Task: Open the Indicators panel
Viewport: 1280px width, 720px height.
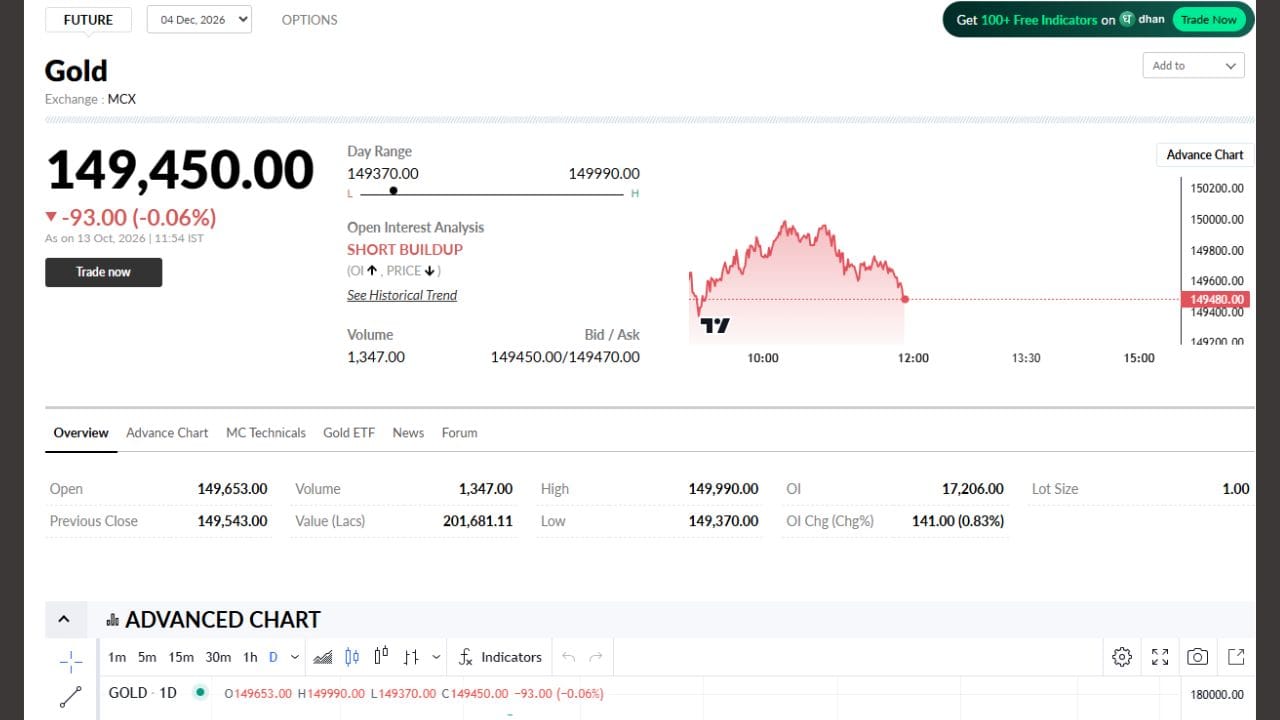Action: point(500,657)
